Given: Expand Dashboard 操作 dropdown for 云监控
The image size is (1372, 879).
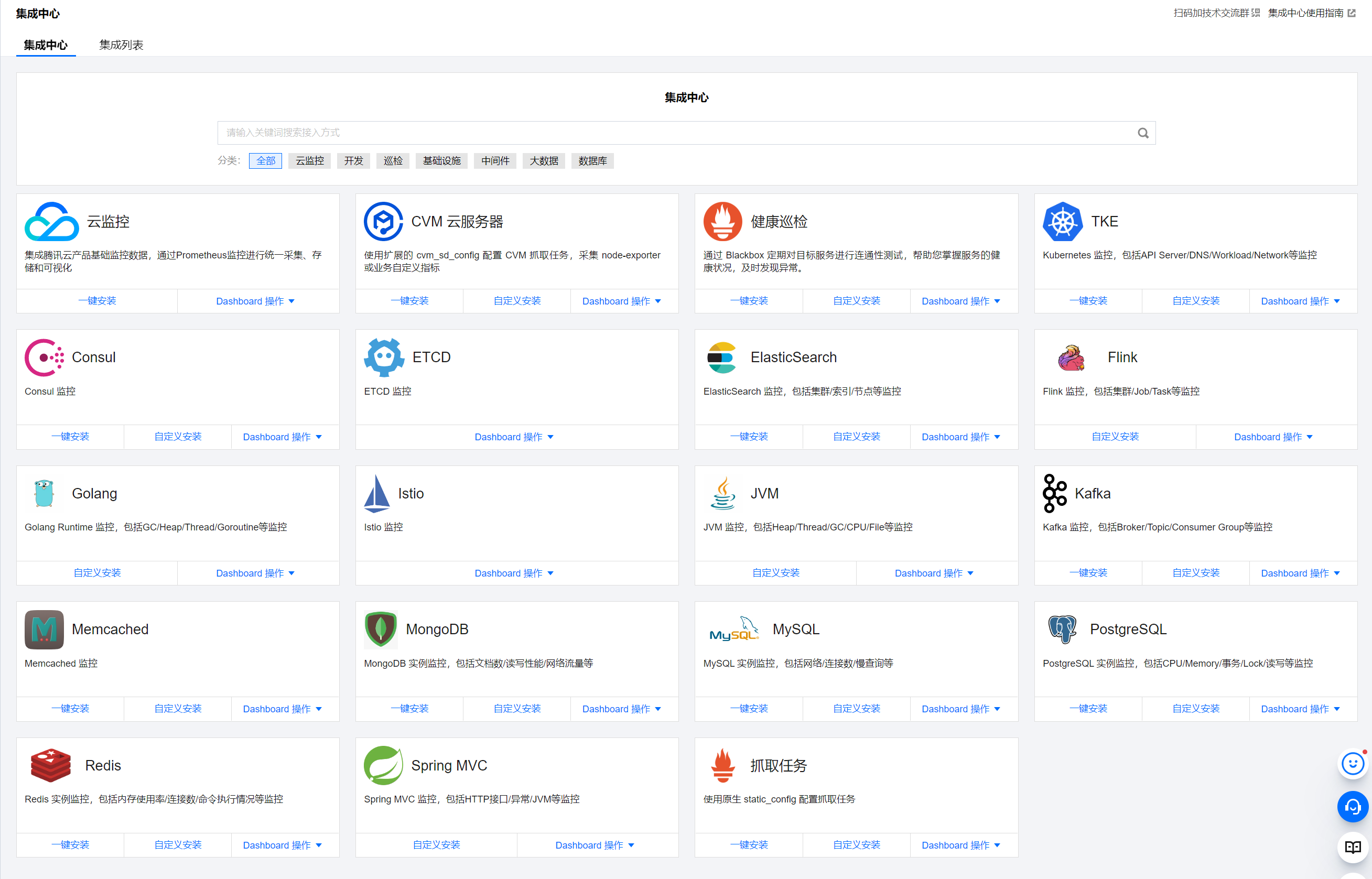Looking at the screenshot, I should click(255, 301).
